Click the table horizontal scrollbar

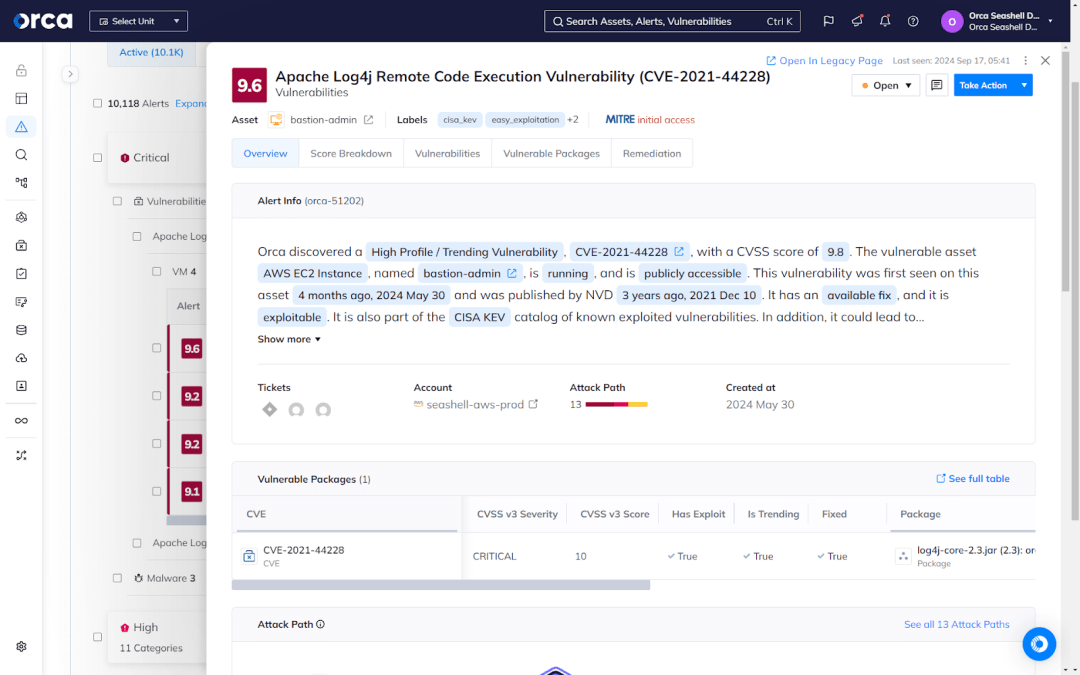tap(441, 585)
